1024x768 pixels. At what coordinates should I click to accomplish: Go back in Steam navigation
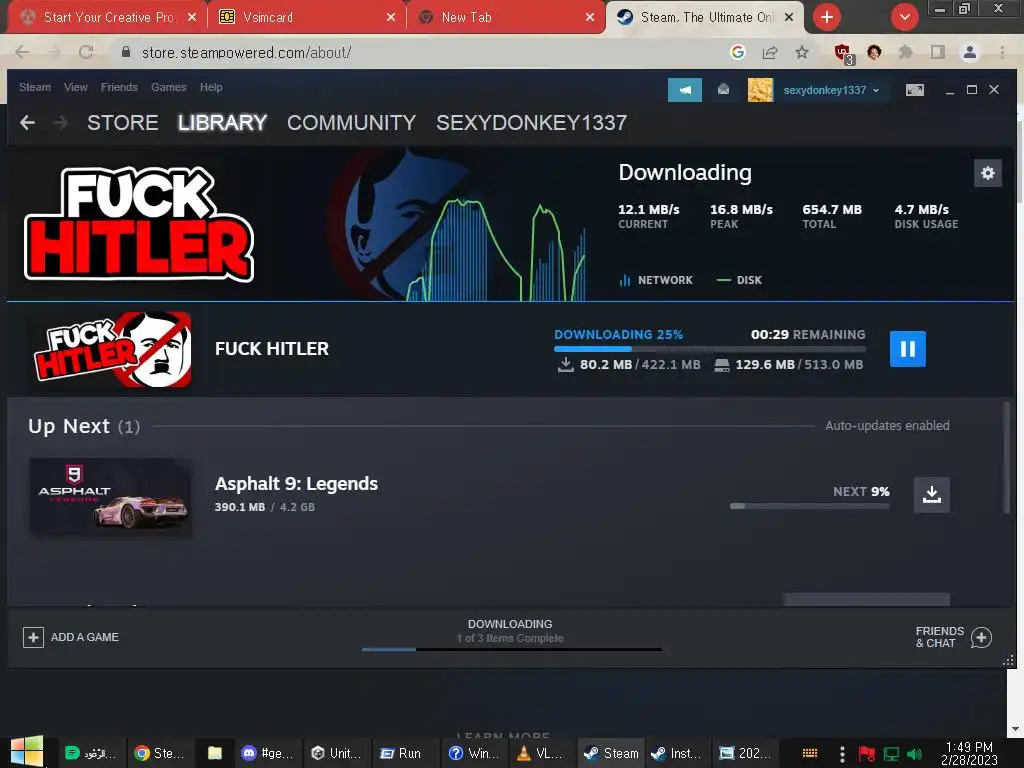(27, 122)
